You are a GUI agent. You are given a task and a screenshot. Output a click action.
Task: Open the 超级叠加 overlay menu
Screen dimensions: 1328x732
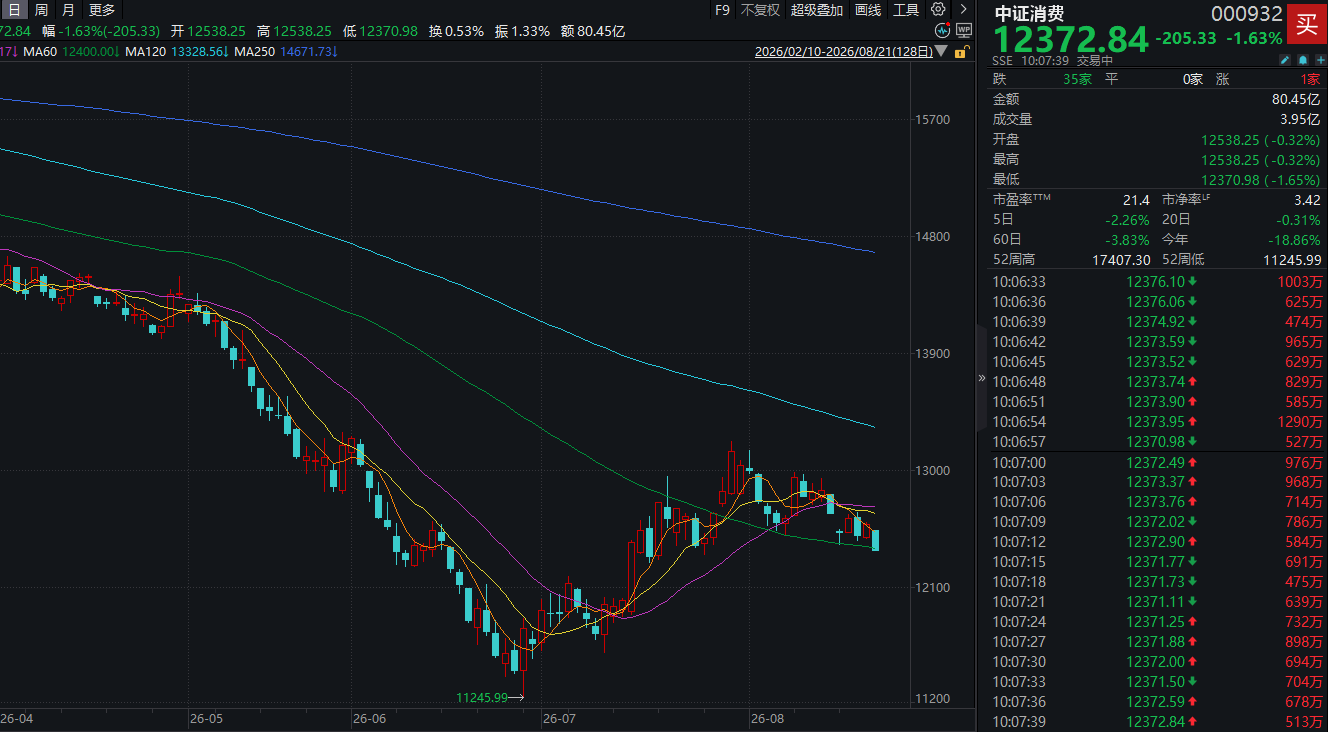pos(817,10)
